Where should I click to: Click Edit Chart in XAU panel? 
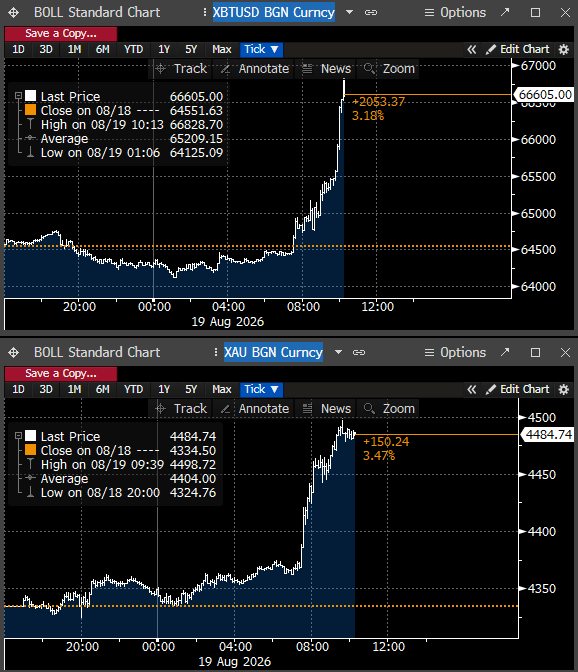tap(517, 389)
